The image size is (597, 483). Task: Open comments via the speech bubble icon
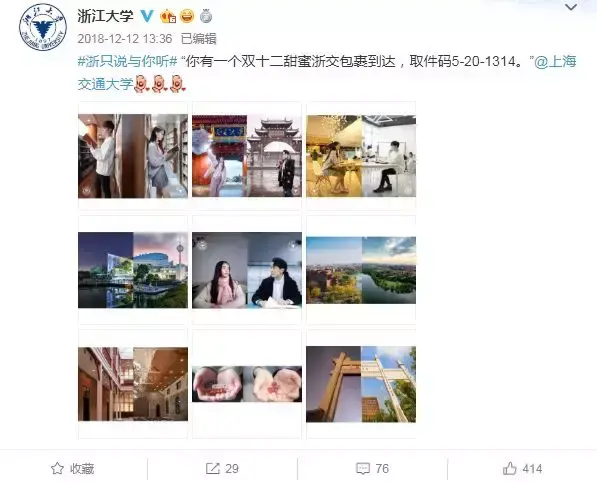point(362,469)
